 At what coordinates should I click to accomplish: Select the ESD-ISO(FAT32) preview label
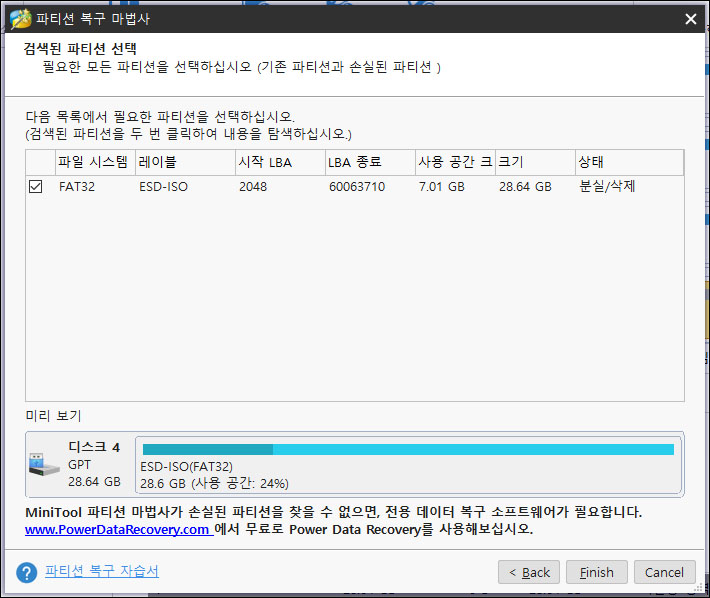tap(186, 467)
